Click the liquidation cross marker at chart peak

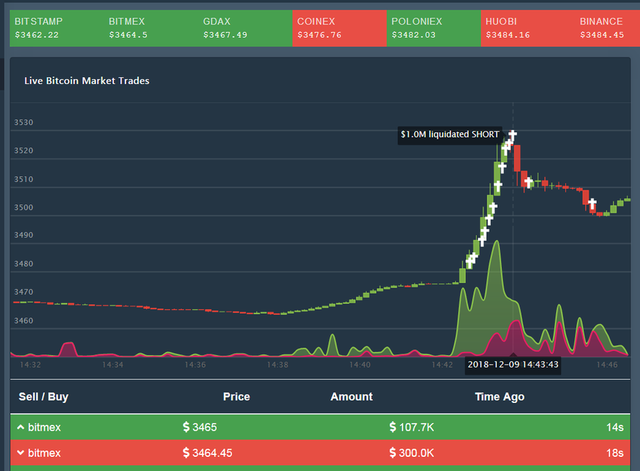tap(513, 134)
